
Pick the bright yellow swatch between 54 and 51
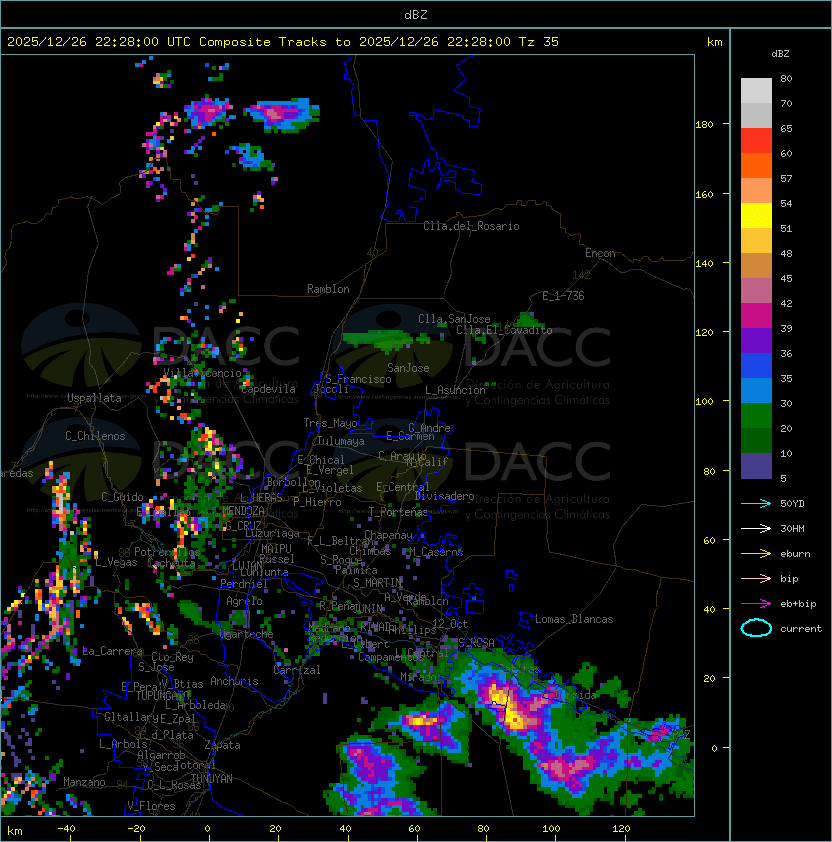[756, 215]
